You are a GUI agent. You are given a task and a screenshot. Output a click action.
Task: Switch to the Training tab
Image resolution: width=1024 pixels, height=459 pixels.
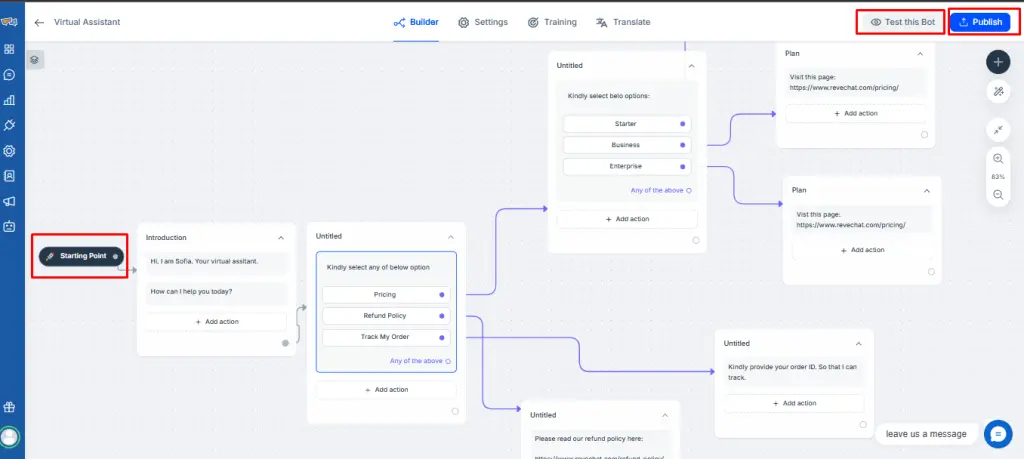[x=552, y=22]
